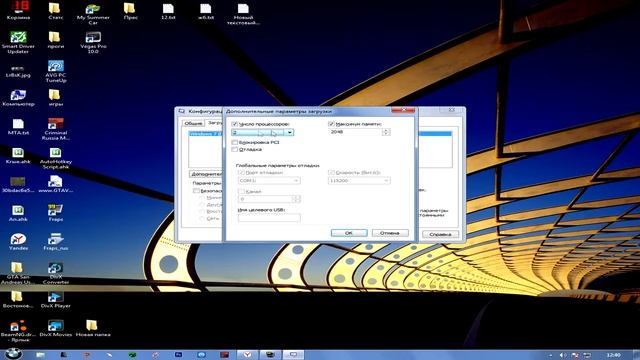Select the Fraps_rus desktop icon
This screenshot has height=360, width=640.
coord(56,241)
